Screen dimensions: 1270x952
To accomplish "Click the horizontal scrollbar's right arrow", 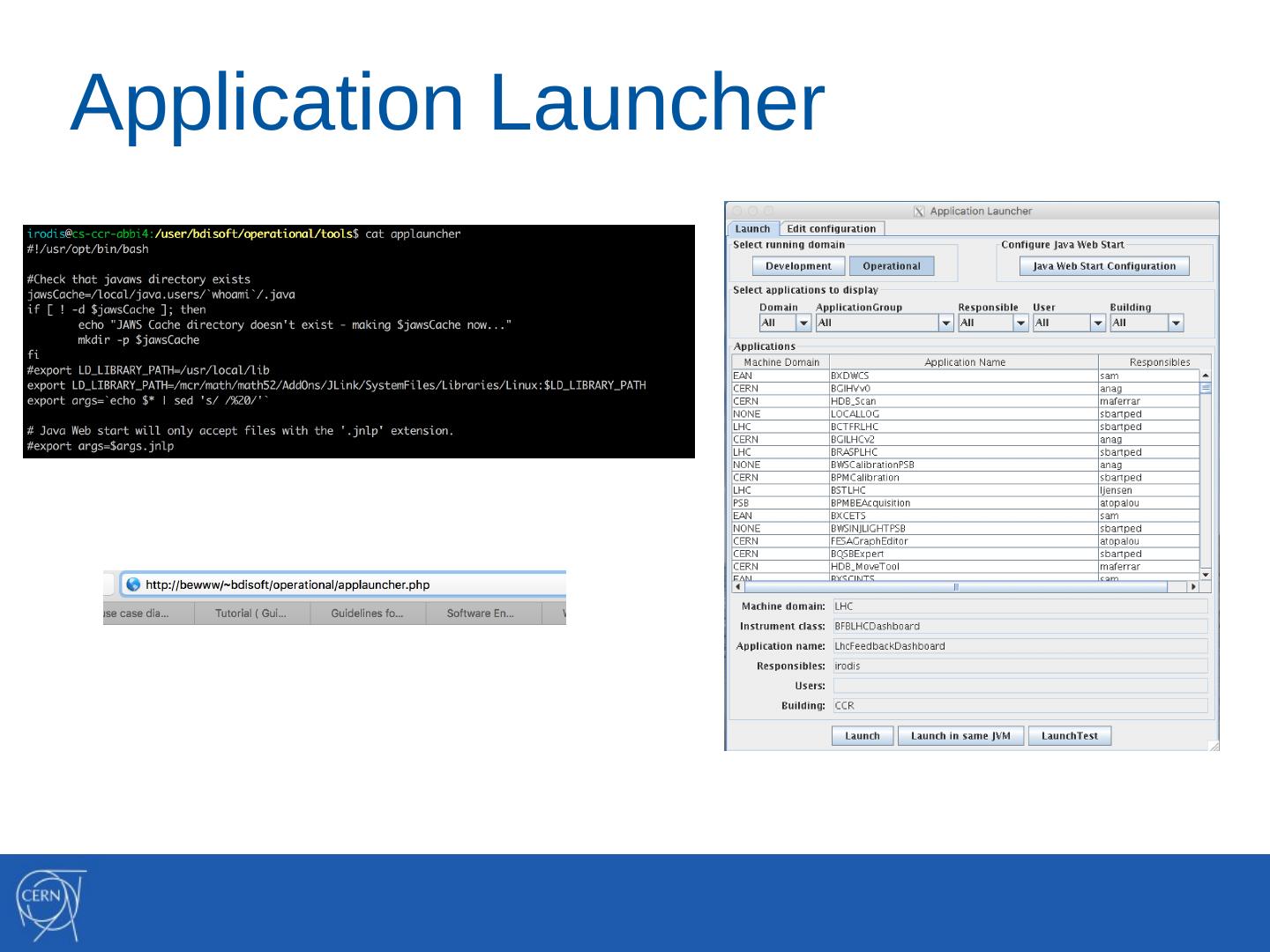I will click(1192, 587).
